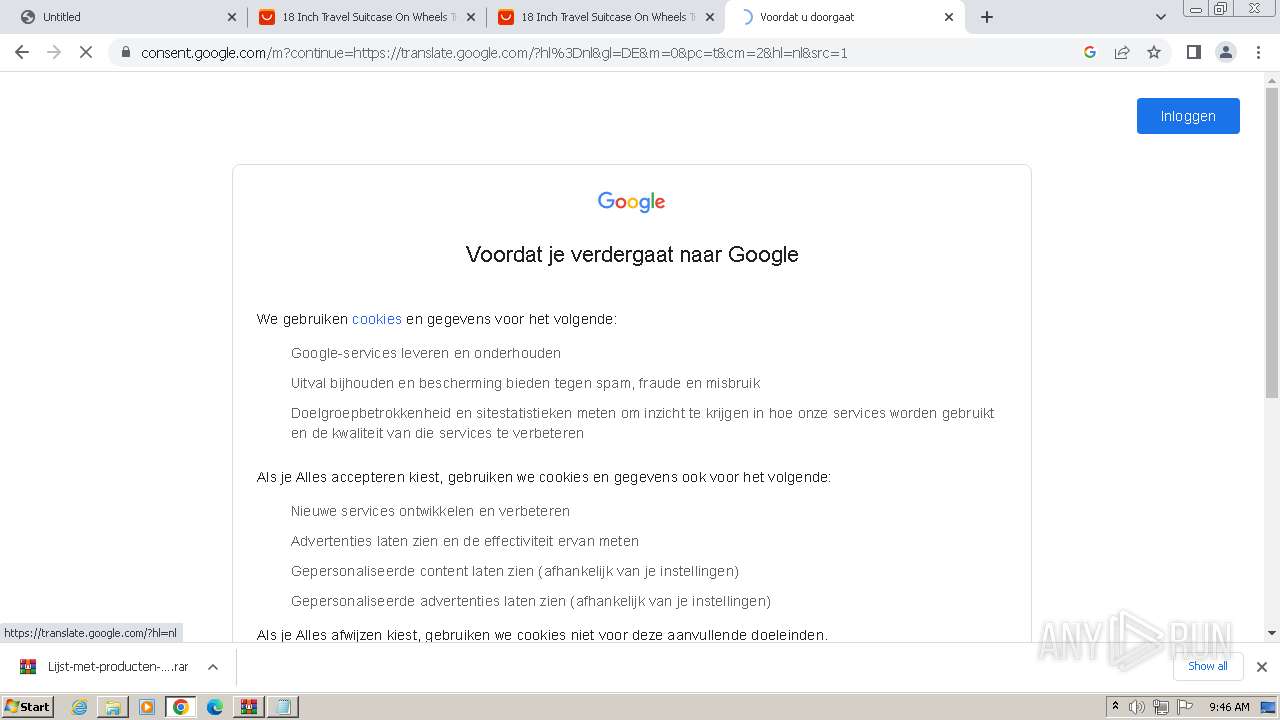Image resolution: width=1280 pixels, height=720 pixels.
Task: Click text Google-services leveren en onderhouden
Action: click(426, 353)
